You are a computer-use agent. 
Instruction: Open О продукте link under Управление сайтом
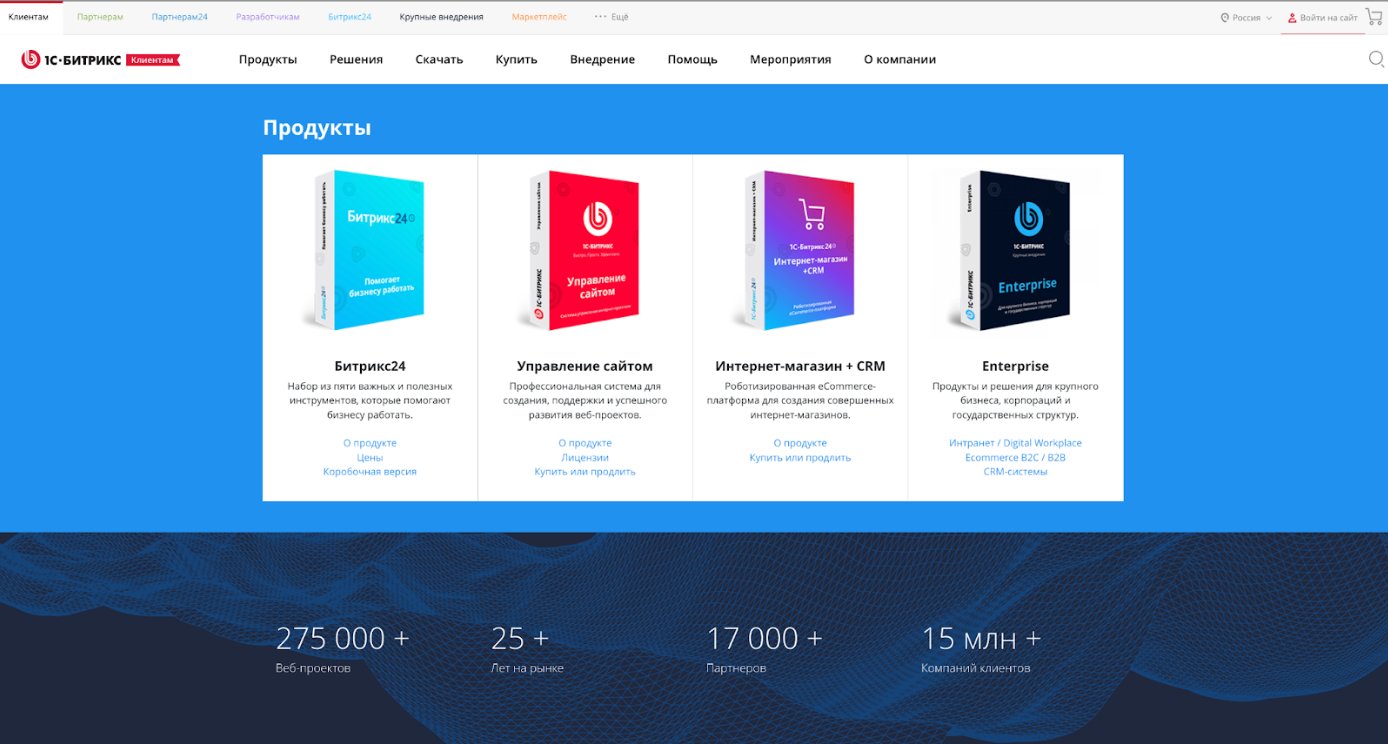point(585,443)
